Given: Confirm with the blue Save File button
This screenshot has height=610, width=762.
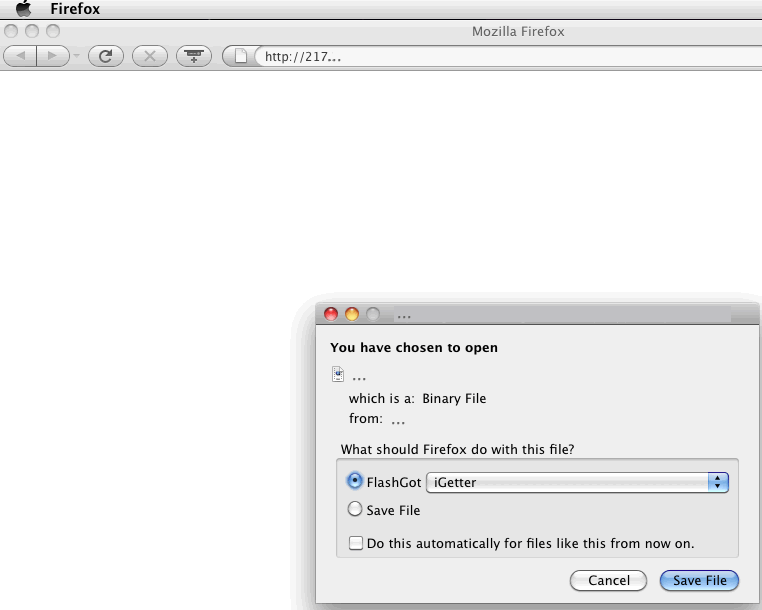Looking at the screenshot, I should [x=699, y=580].
